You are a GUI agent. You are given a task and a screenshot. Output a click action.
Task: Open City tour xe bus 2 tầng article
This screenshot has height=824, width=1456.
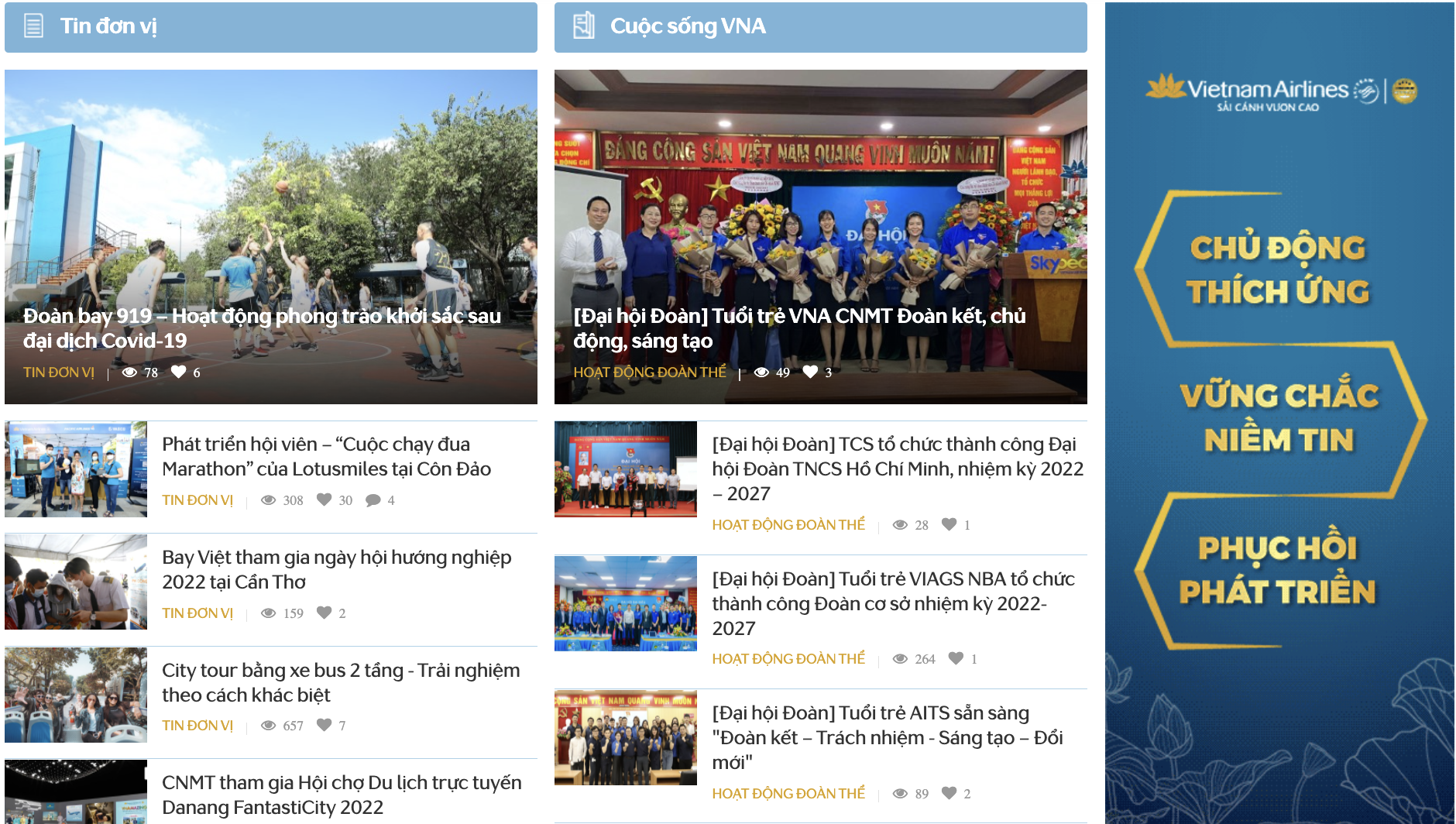(340, 682)
